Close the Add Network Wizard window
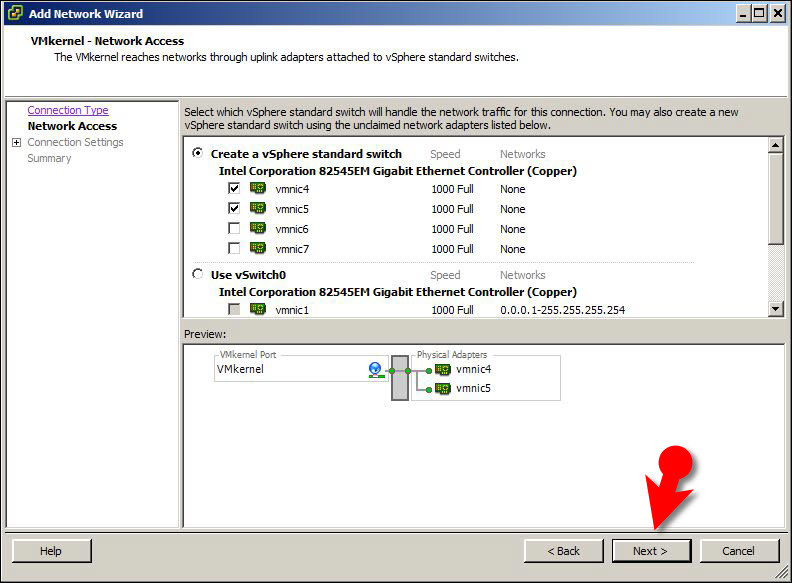 pos(778,14)
